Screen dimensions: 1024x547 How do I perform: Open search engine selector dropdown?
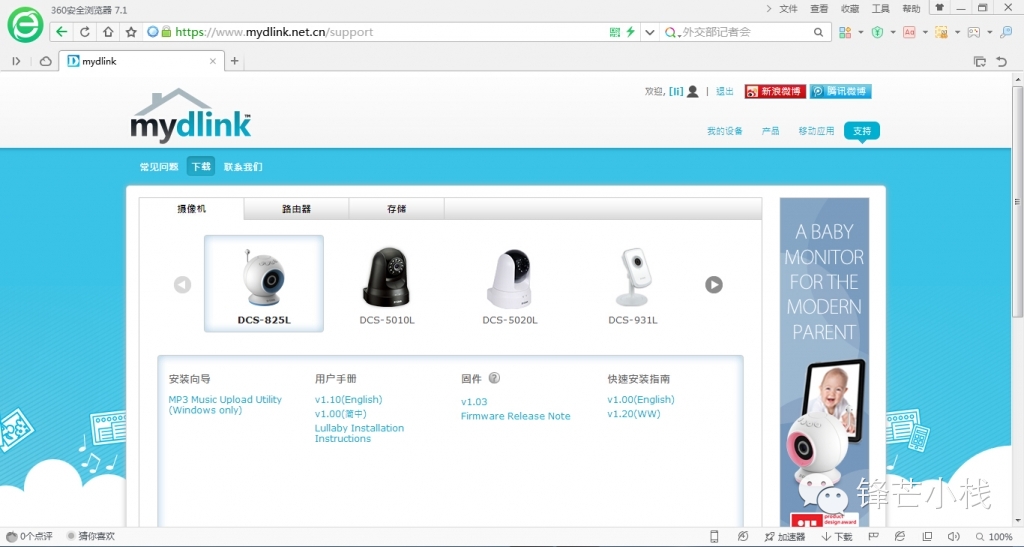tap(671, 32)
